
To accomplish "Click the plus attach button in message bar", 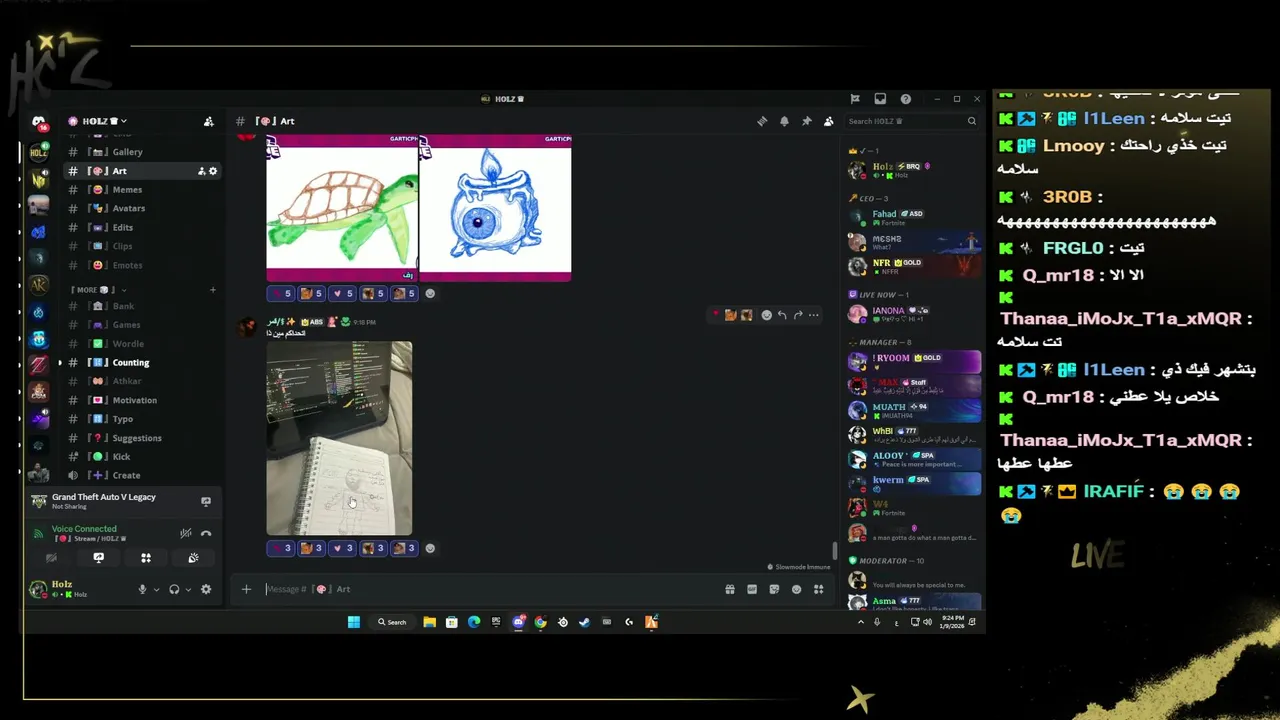I will [246, 589].
